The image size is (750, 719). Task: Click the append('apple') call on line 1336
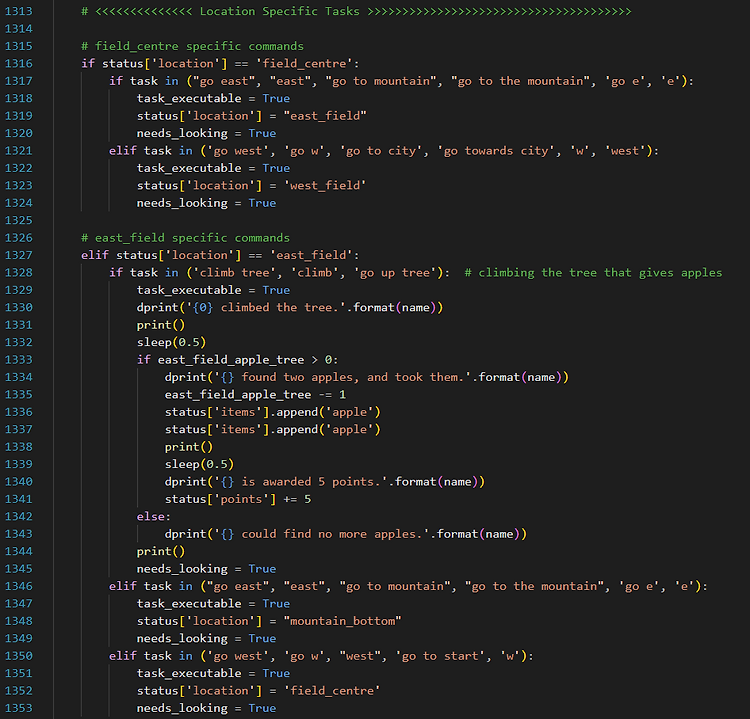[x=329, y=412]
